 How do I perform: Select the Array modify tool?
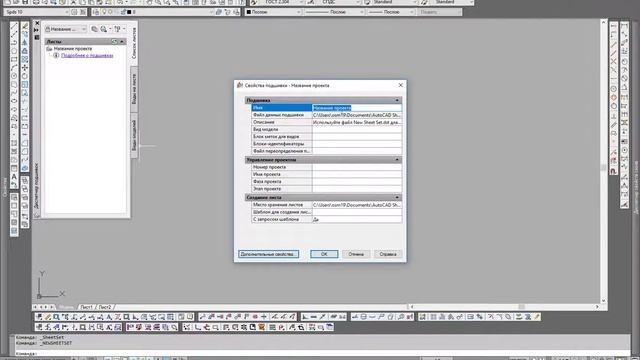point(25,60)
